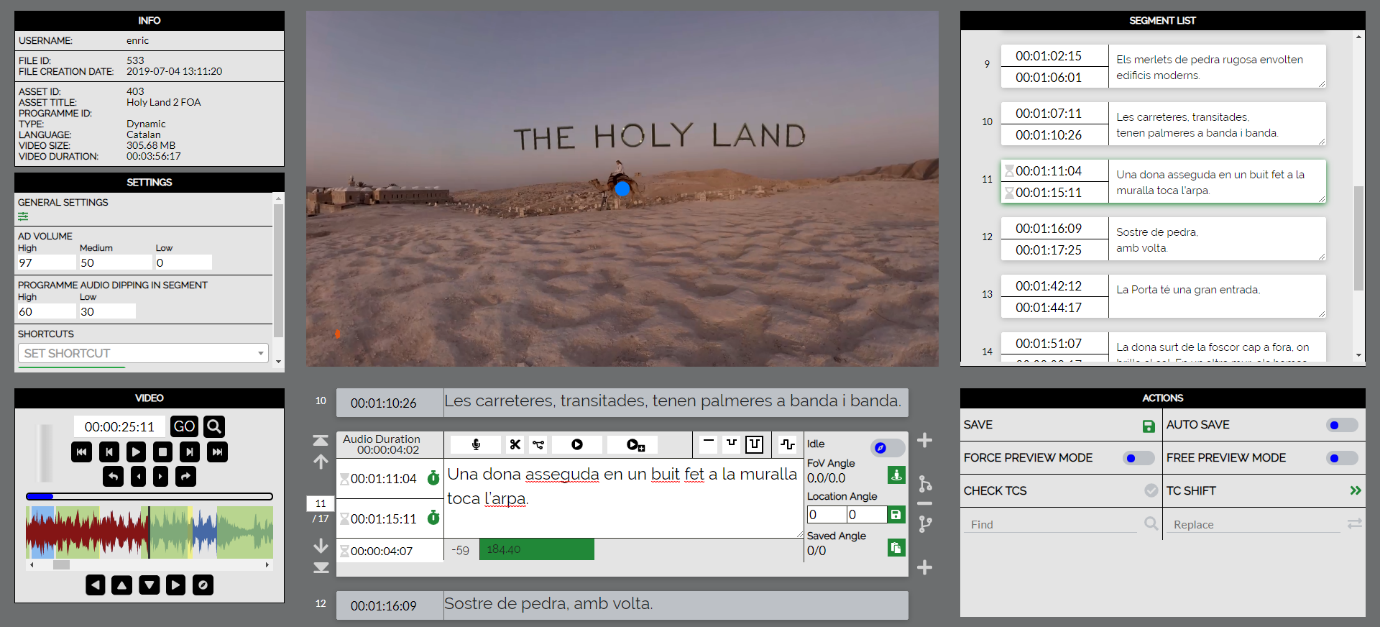This screenshot has width=1380, height=627.
Task: Click the General Settings sliders icon
Action: [x=23, y=216]
